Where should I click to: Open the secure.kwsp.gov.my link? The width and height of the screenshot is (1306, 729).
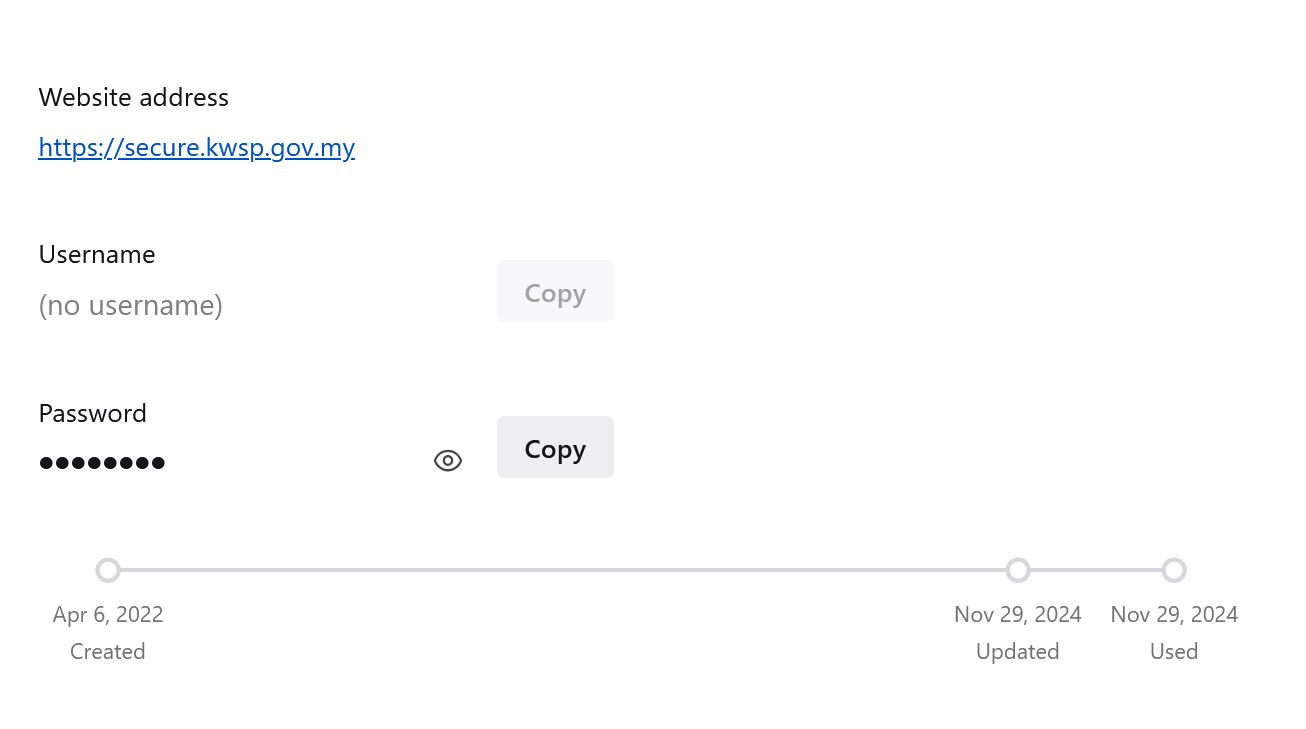click(x=197, y=148)
